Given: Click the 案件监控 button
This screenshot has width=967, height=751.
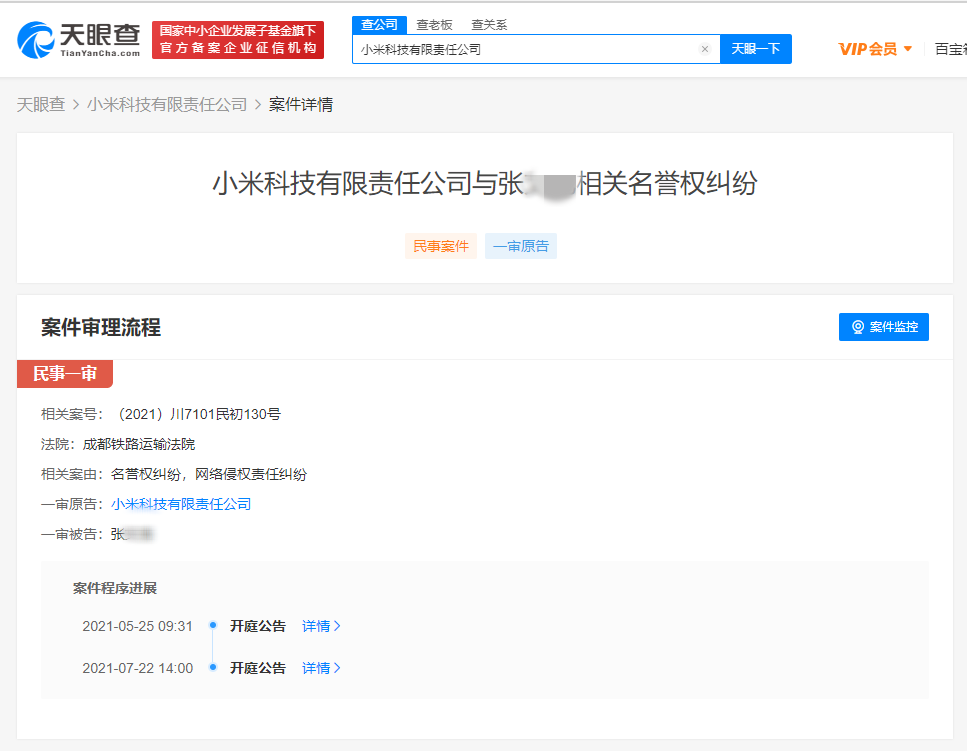Looking at the screenshot, I should point(884,327).
